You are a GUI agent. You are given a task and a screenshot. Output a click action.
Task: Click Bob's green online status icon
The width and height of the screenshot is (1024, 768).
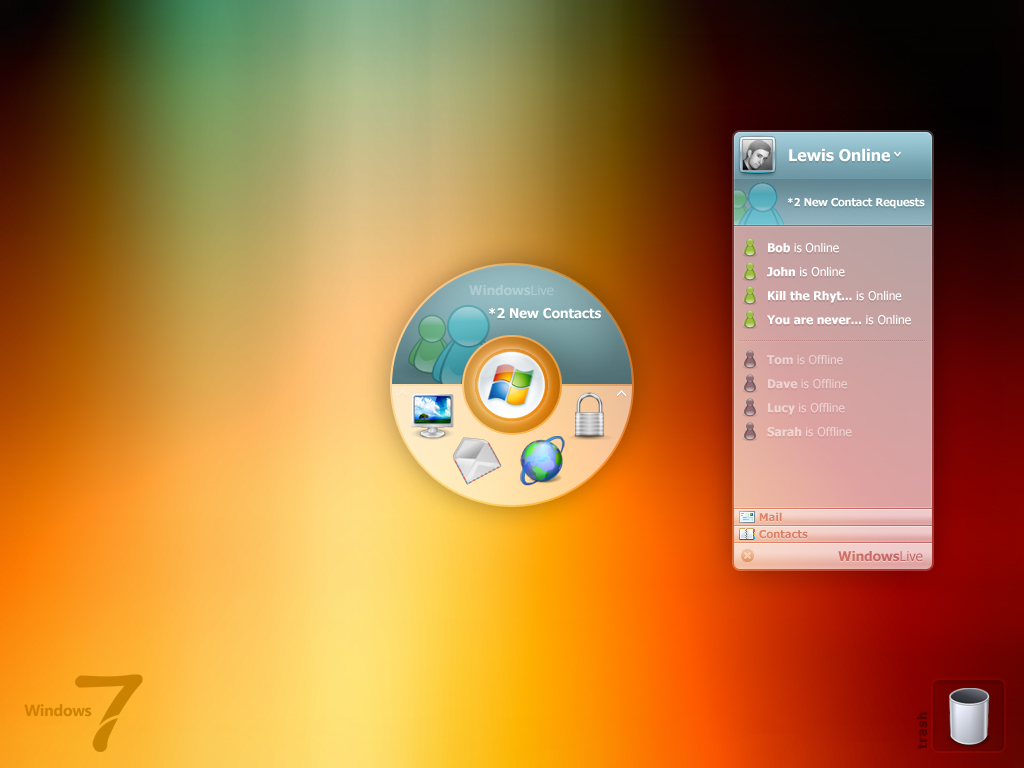pos(752,247)
